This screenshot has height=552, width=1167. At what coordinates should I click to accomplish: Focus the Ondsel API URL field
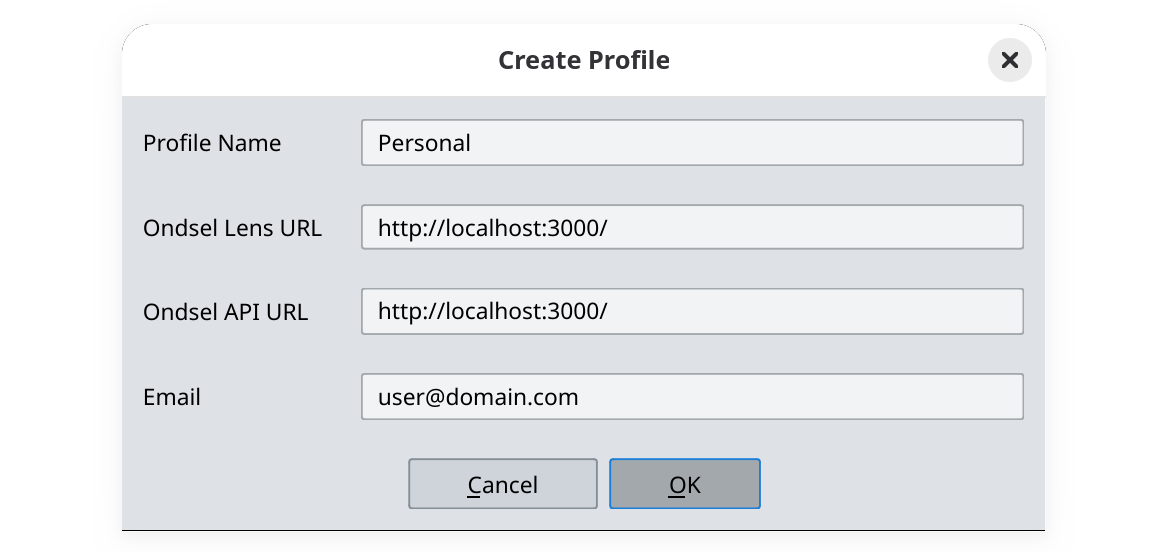(x=692, y=312)
